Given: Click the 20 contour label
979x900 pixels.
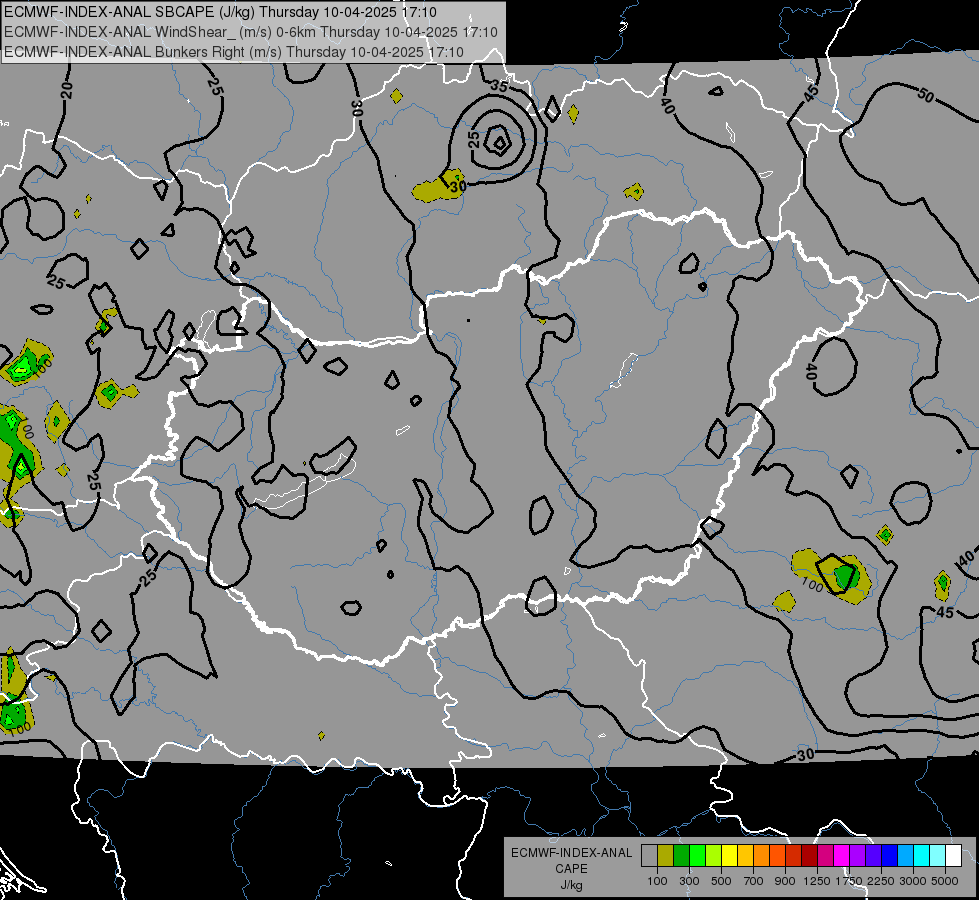Looking at the screenshot, I should point(67,91).
